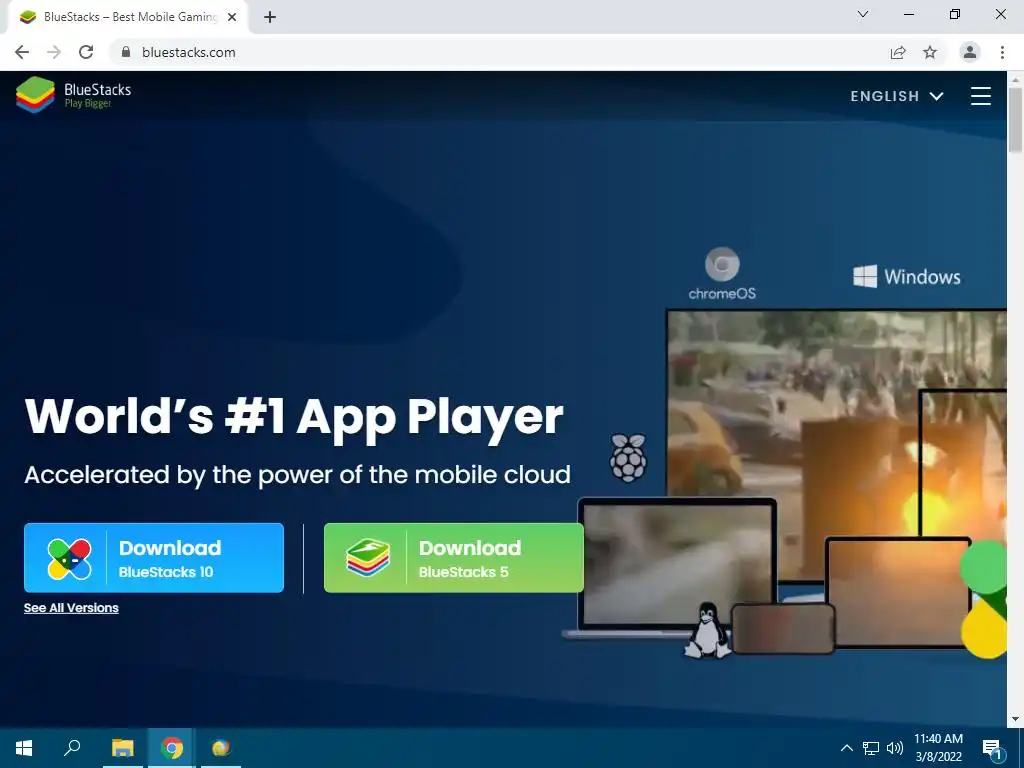
Task: Open the network status tray icon
Action: pos(871,748)
